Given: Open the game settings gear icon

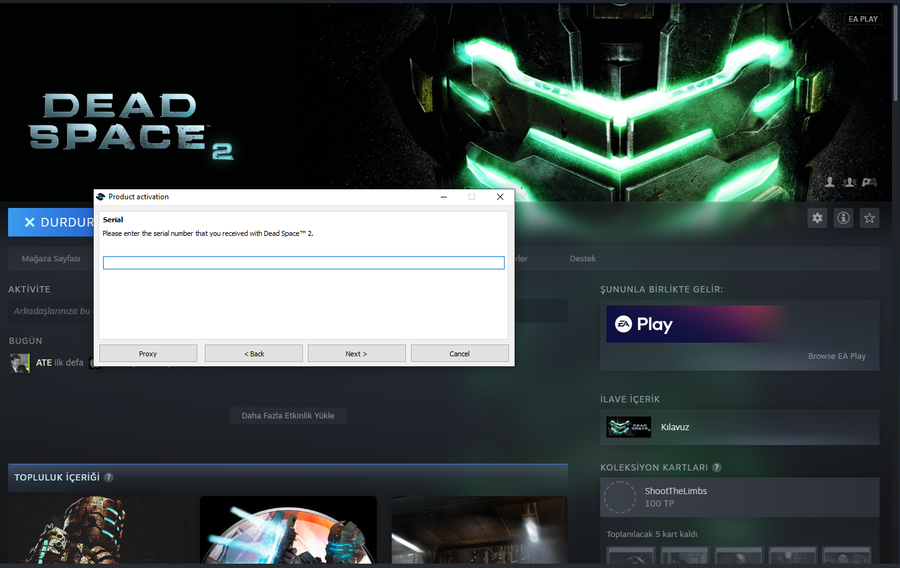Looking at the screenshot, I should [x=817, y=218].
